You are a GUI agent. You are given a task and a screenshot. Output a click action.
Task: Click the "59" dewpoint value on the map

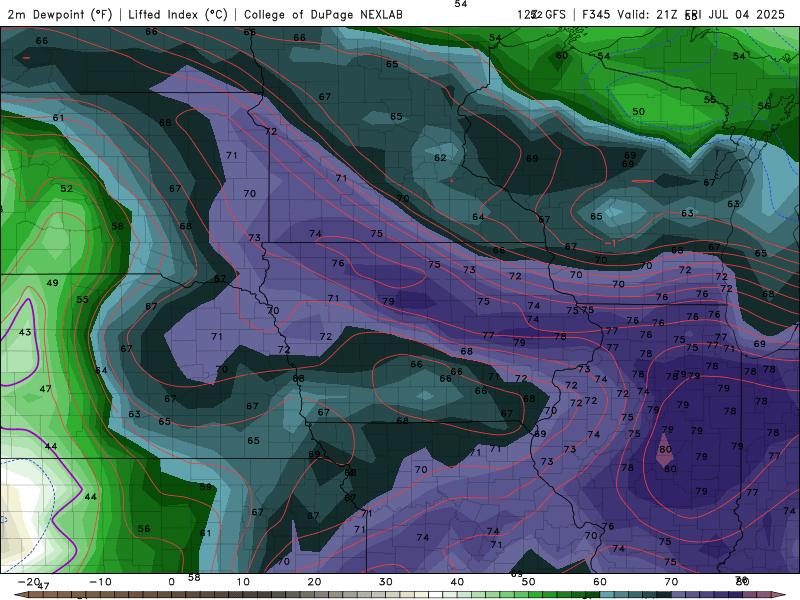coord(205,487)
